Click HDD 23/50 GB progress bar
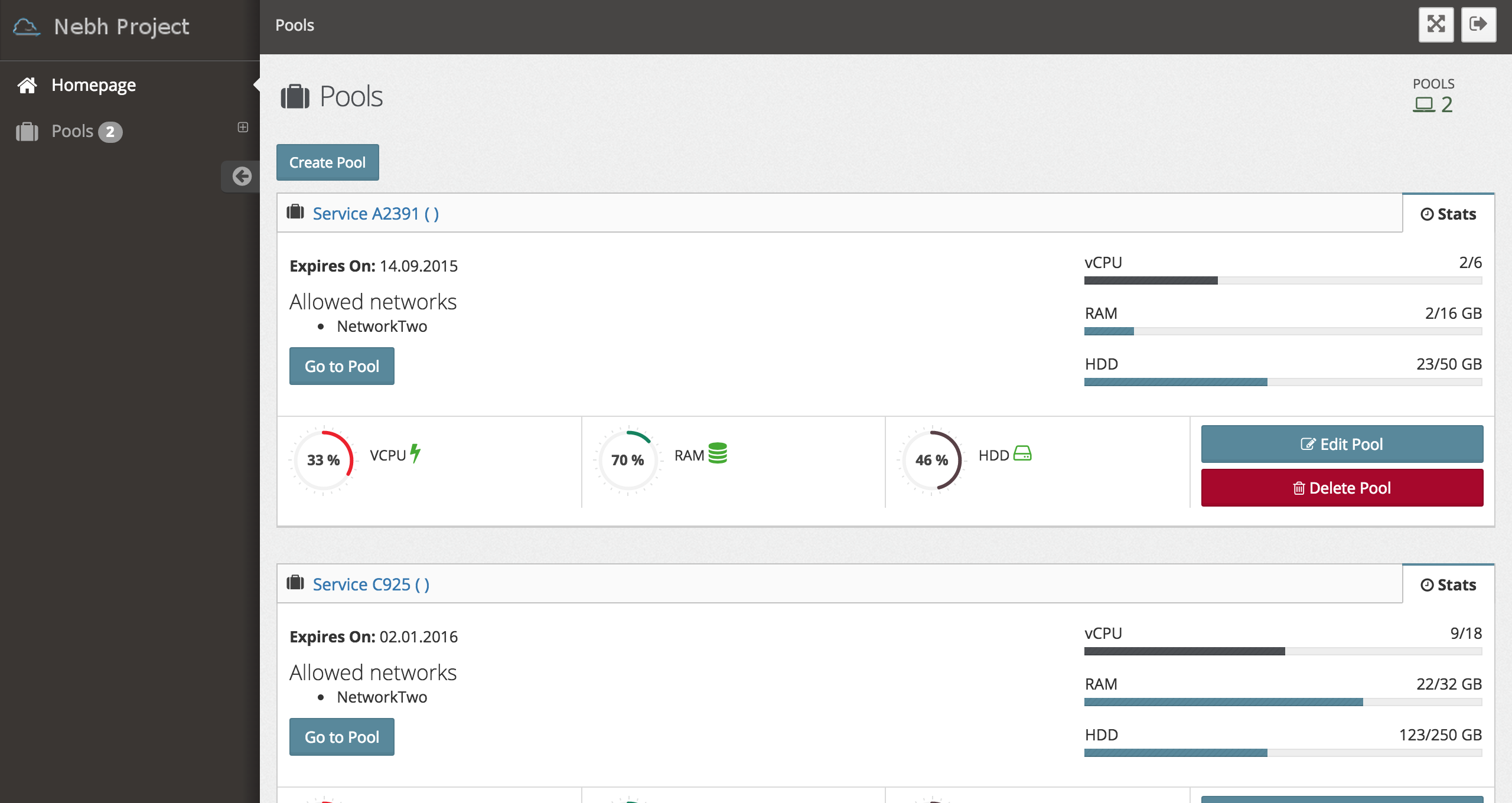This screenshot has width=1512, height=803. pos(1283,382)
